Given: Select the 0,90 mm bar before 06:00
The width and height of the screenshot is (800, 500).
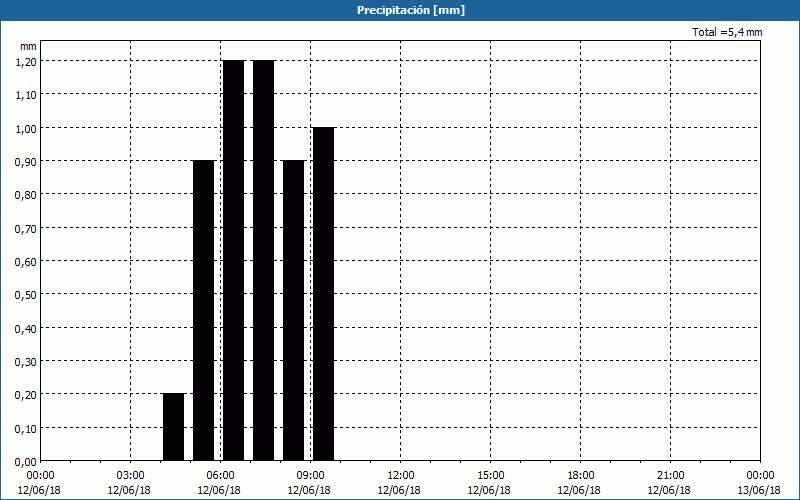Looking at the screenshot, I should pos(204,311).
